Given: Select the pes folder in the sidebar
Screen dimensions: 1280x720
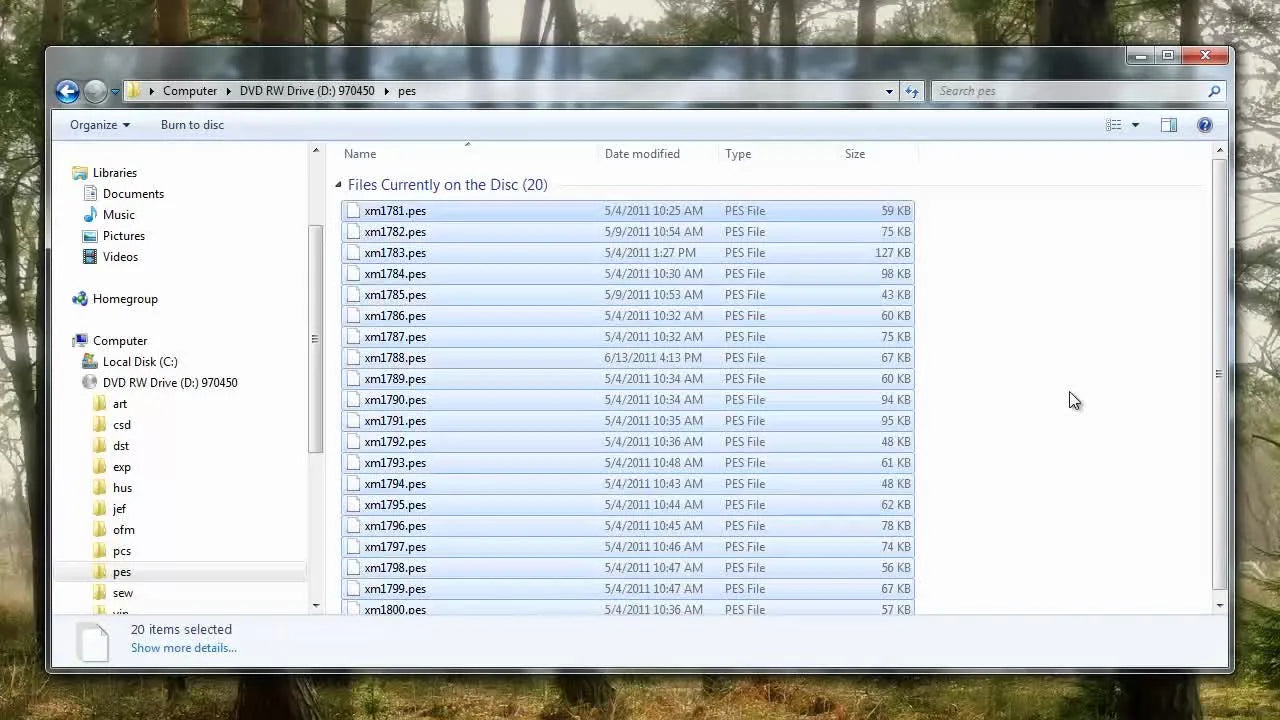Looking at the screenshot, I should (x=121, y=571).
